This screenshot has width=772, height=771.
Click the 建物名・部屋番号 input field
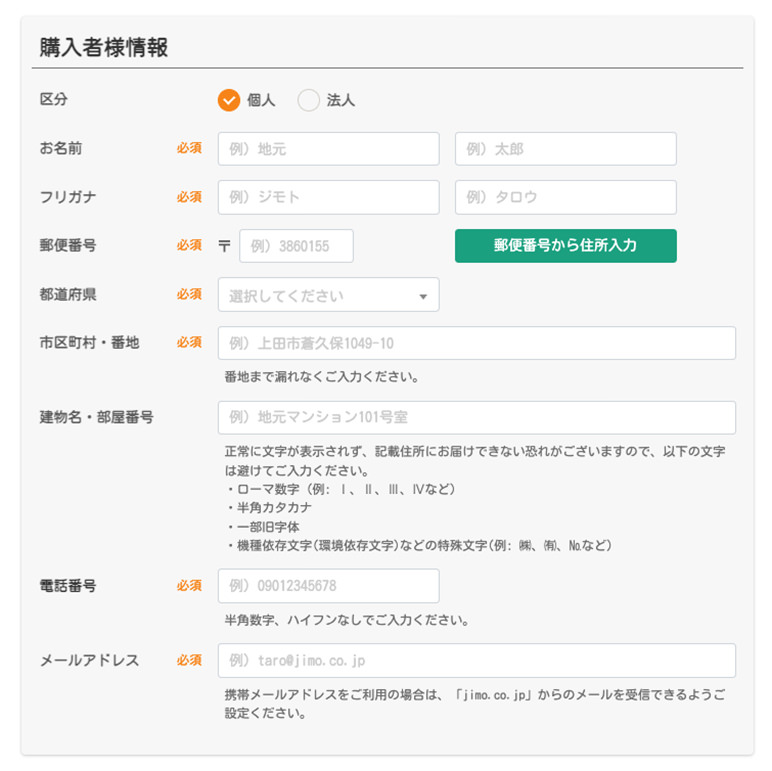coord(477,418)
